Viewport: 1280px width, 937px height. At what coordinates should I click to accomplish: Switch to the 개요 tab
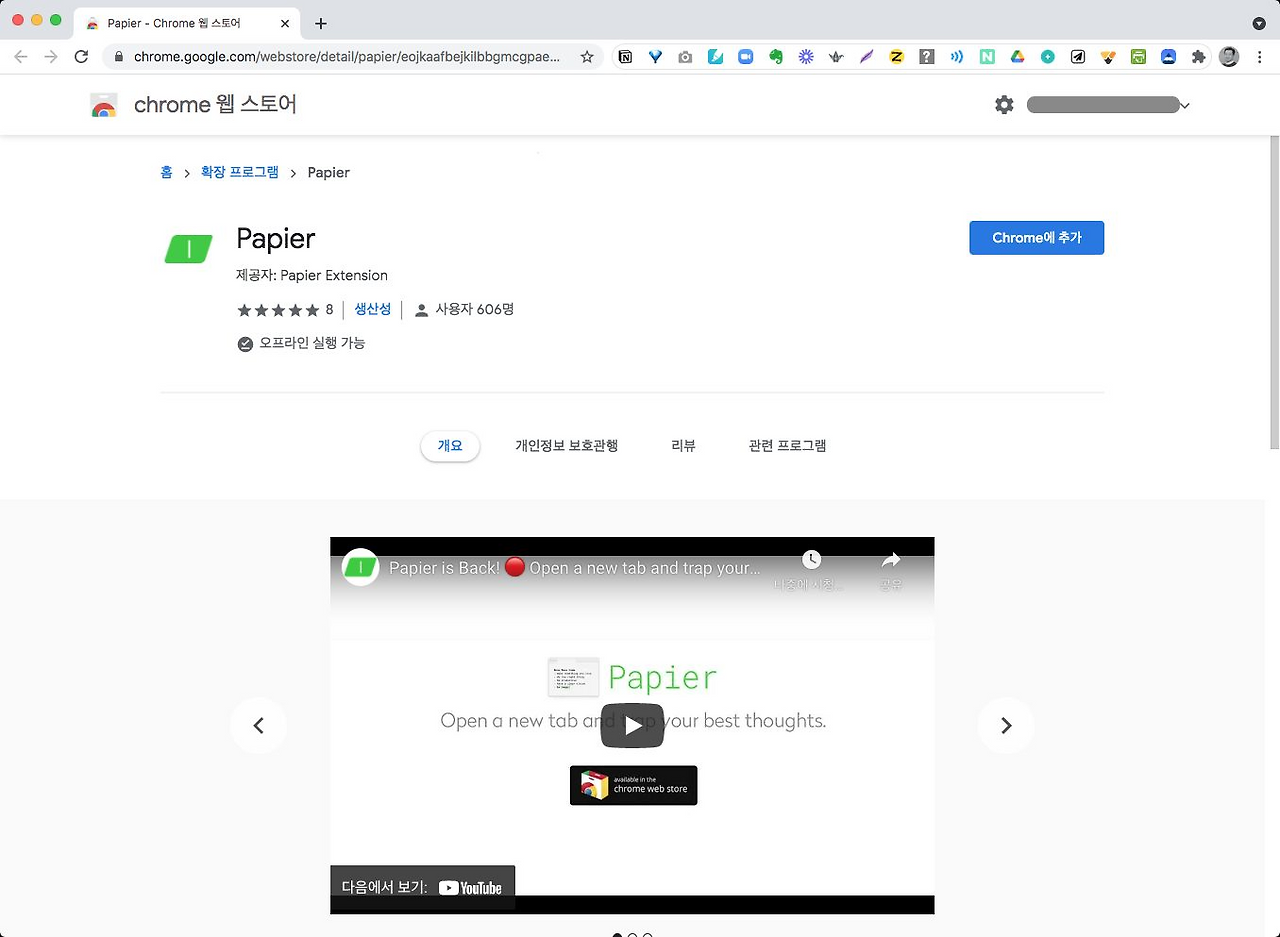click(x=450, y=446)
